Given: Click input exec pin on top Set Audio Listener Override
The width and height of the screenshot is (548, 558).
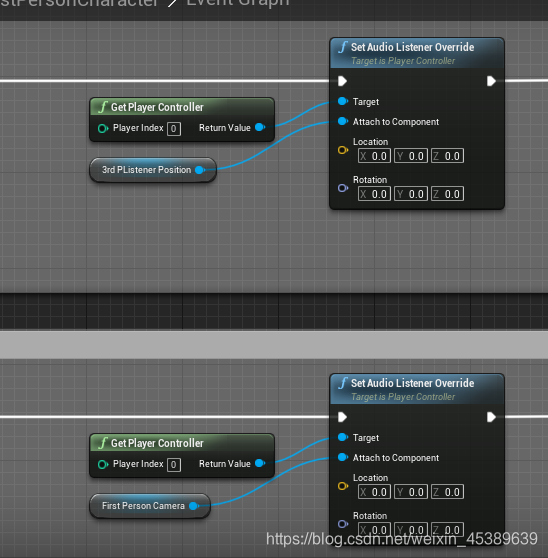Looking at the screenshot, I should tap(342, 81).
